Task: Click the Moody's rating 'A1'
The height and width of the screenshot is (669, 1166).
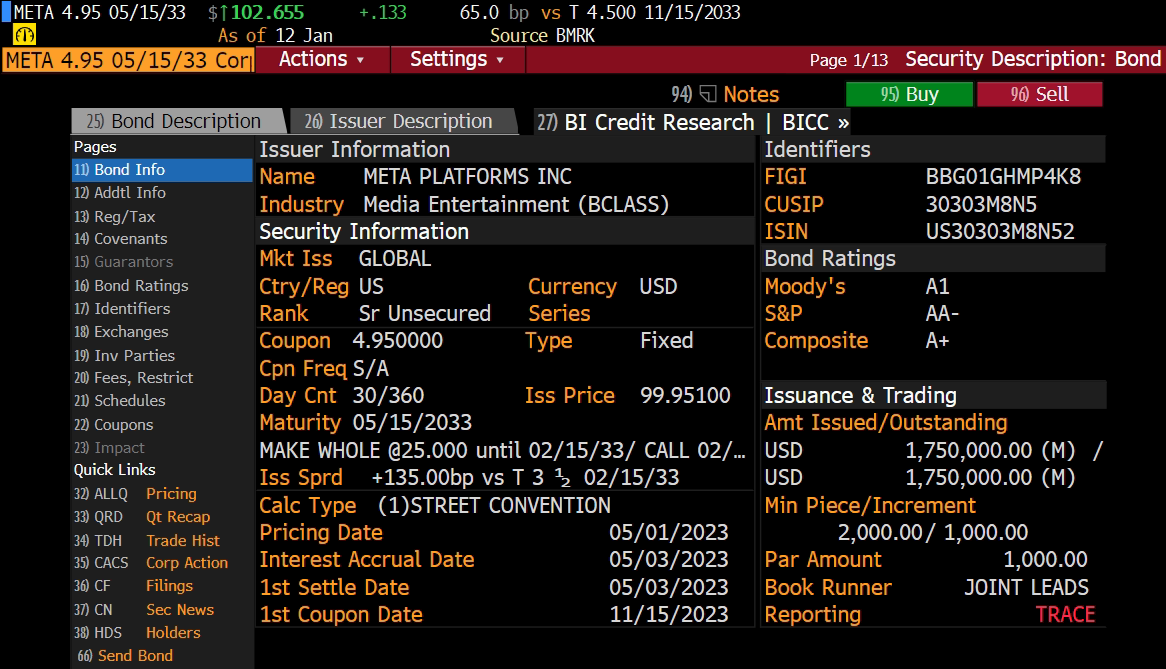Action: (x=937, y=287)
